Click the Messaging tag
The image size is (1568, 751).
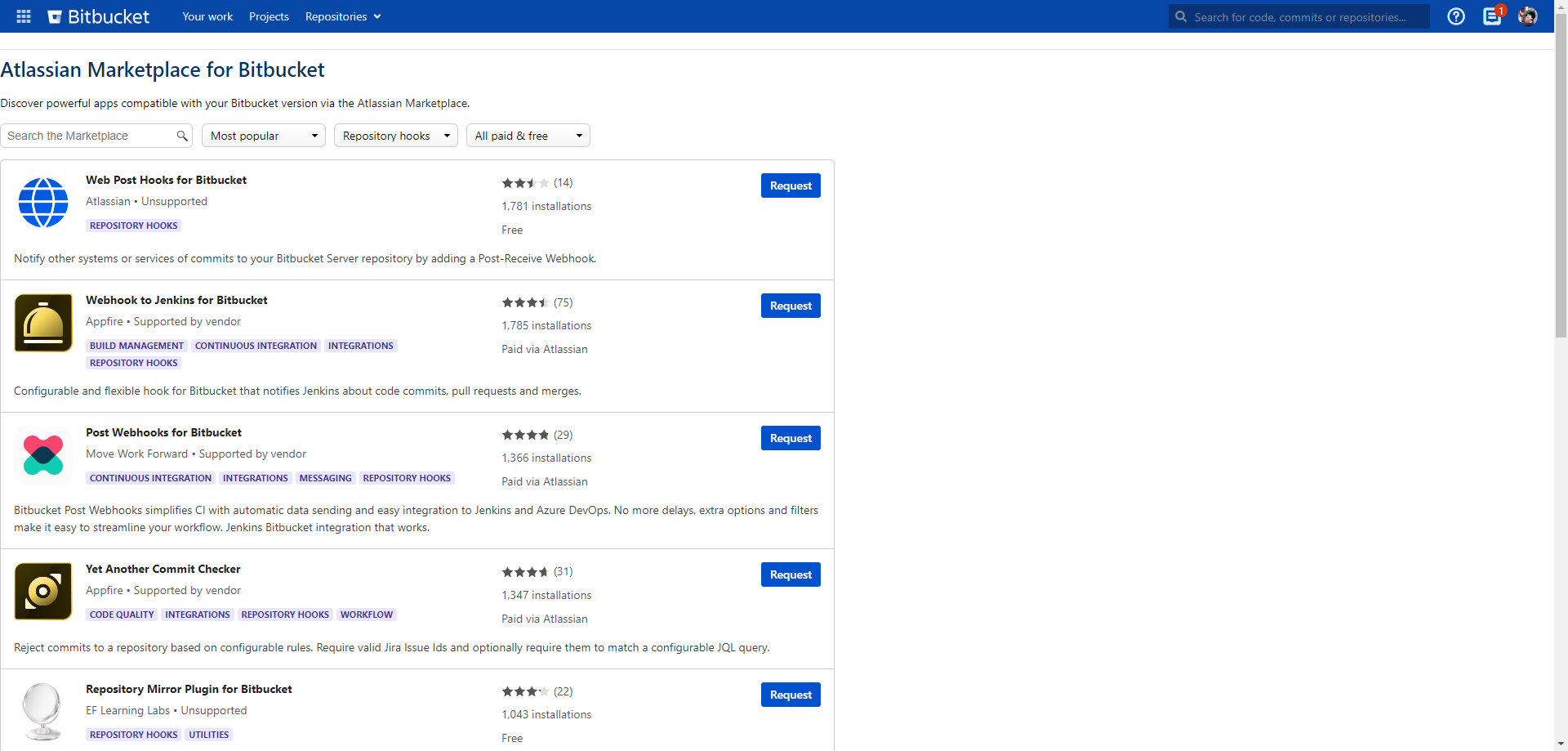(x=325, y=478)
